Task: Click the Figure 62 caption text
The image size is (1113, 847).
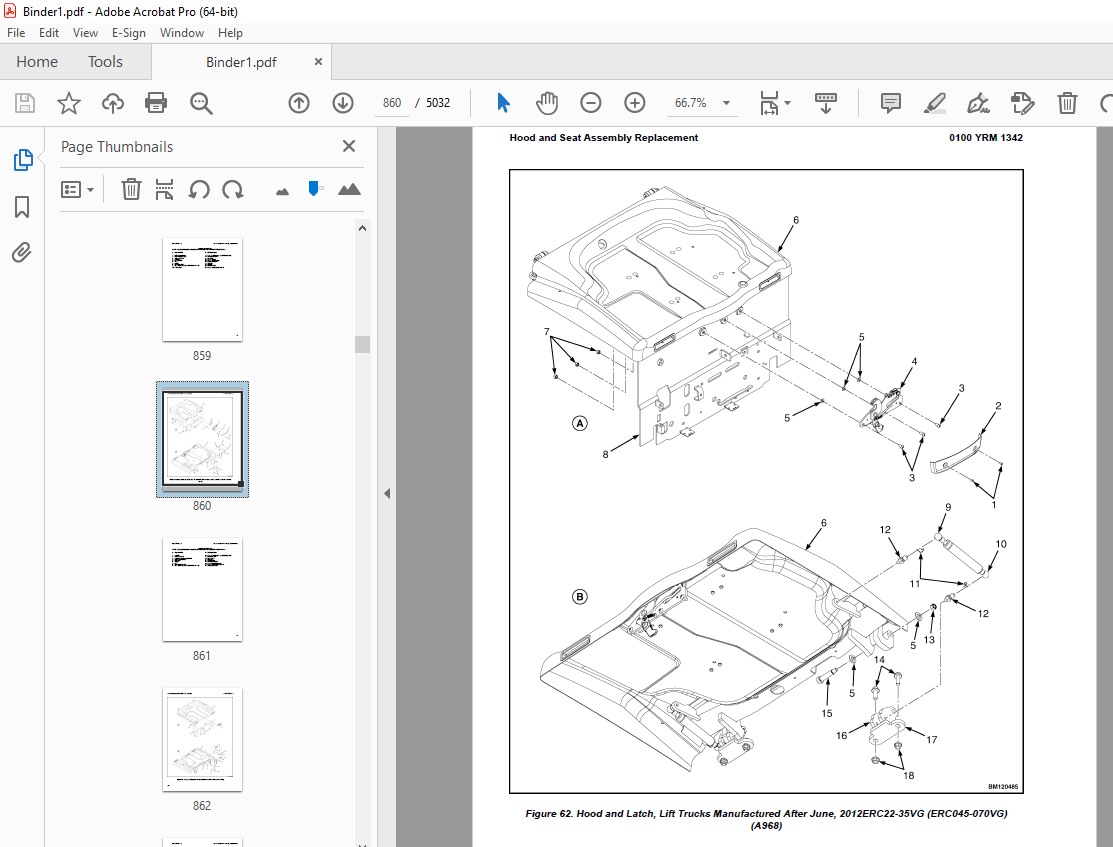Action: tap(767, 819)
